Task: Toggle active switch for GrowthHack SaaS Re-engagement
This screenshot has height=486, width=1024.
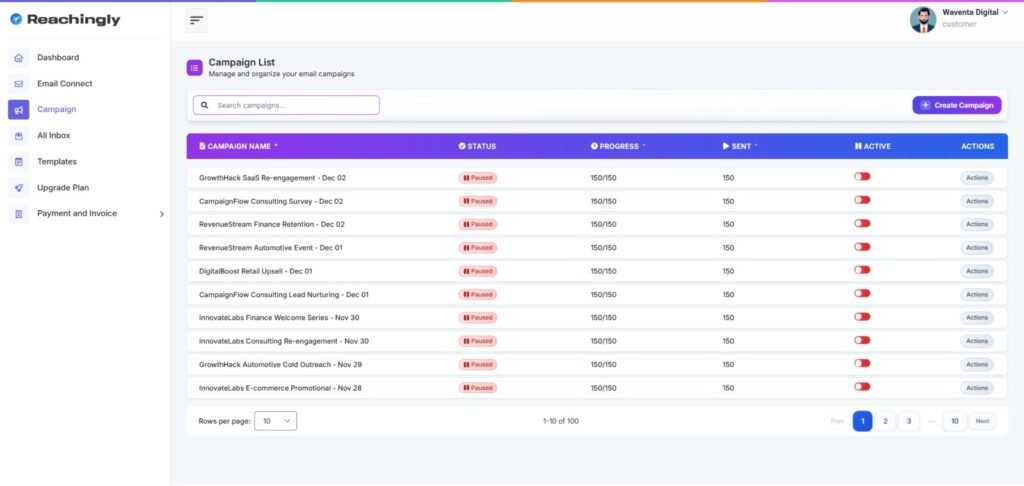Action: [862, 177]
